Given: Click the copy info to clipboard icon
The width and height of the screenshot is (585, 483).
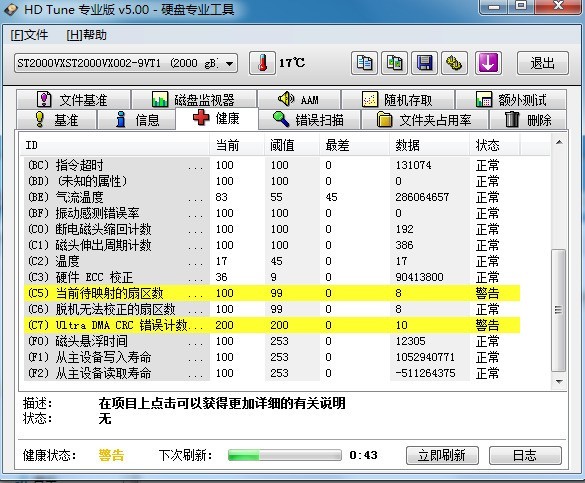Looking at the screenshot, I should (364, 63).
